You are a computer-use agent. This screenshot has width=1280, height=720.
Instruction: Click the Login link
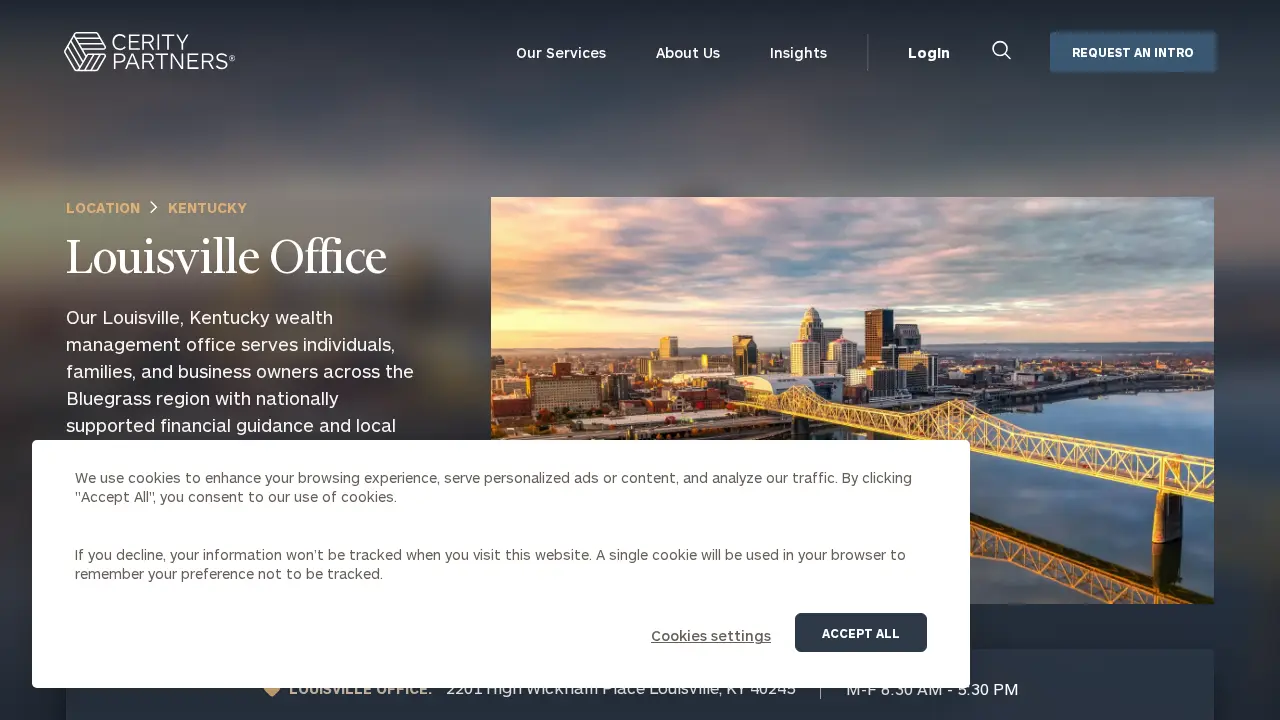tap(929, 53)
